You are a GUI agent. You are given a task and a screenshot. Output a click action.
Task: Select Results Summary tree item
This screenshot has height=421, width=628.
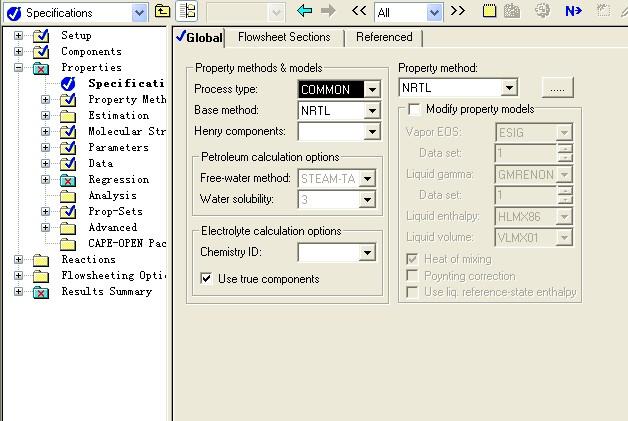[107, 292]
